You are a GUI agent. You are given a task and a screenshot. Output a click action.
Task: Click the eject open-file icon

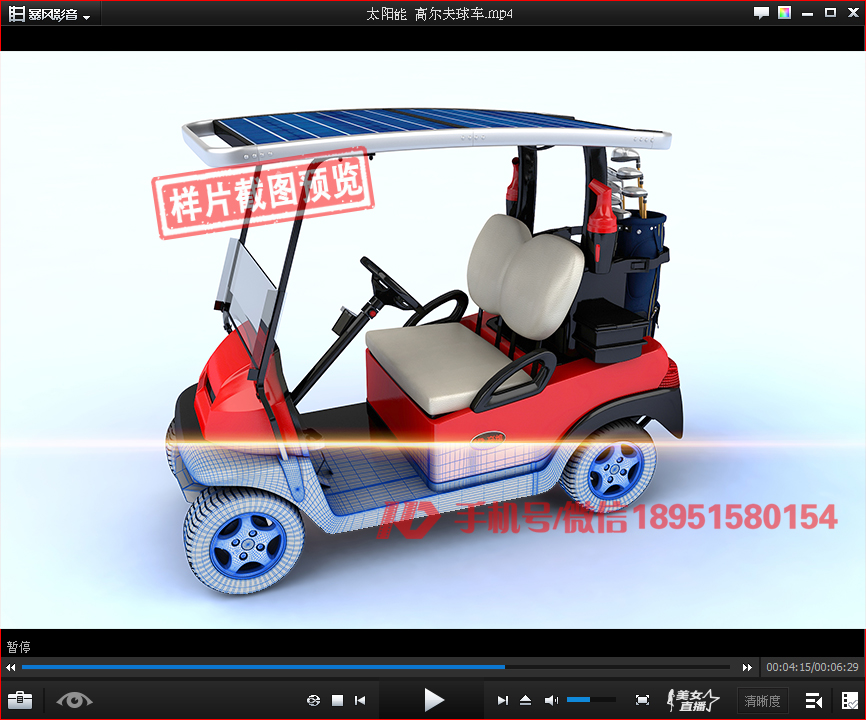click(526, 700)
